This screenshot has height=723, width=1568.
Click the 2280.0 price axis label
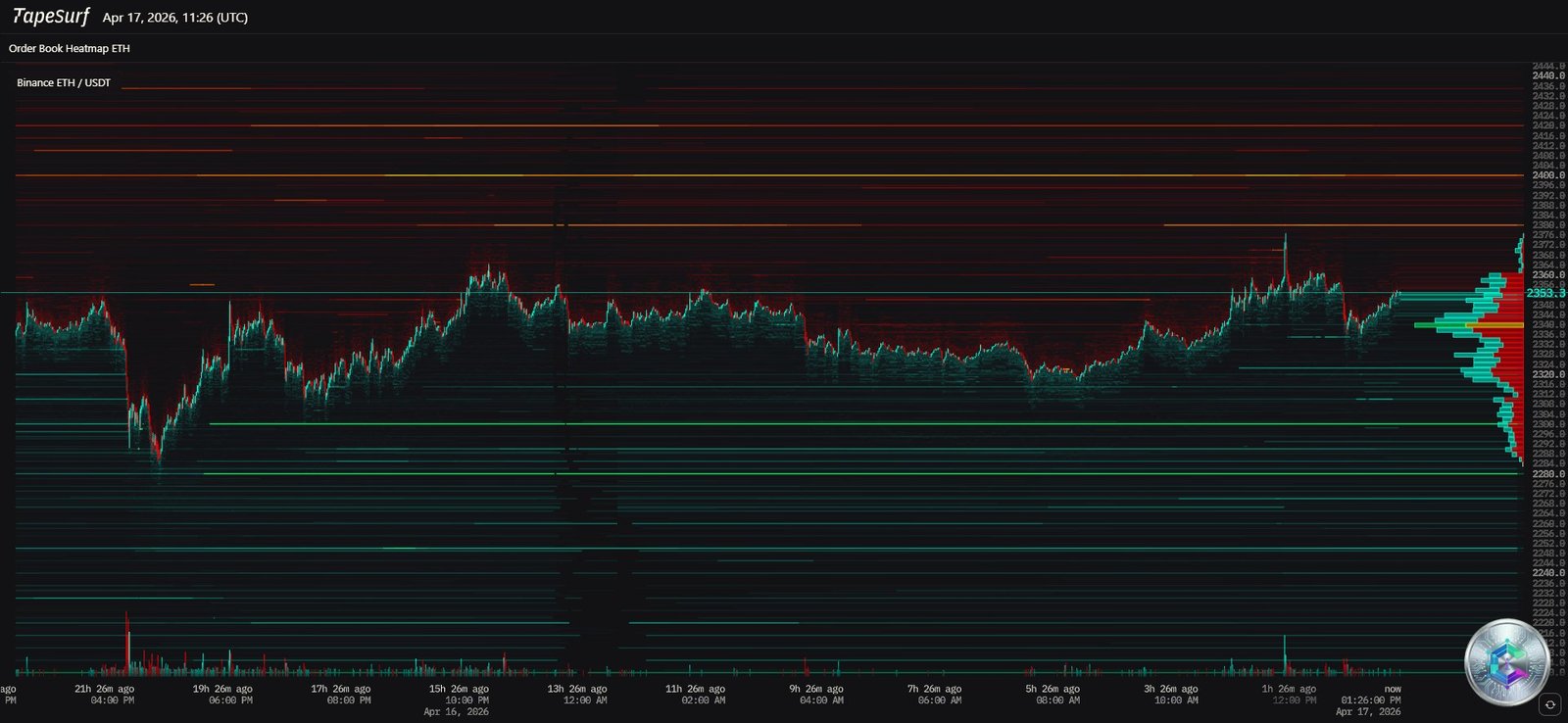click(1548, 473)
